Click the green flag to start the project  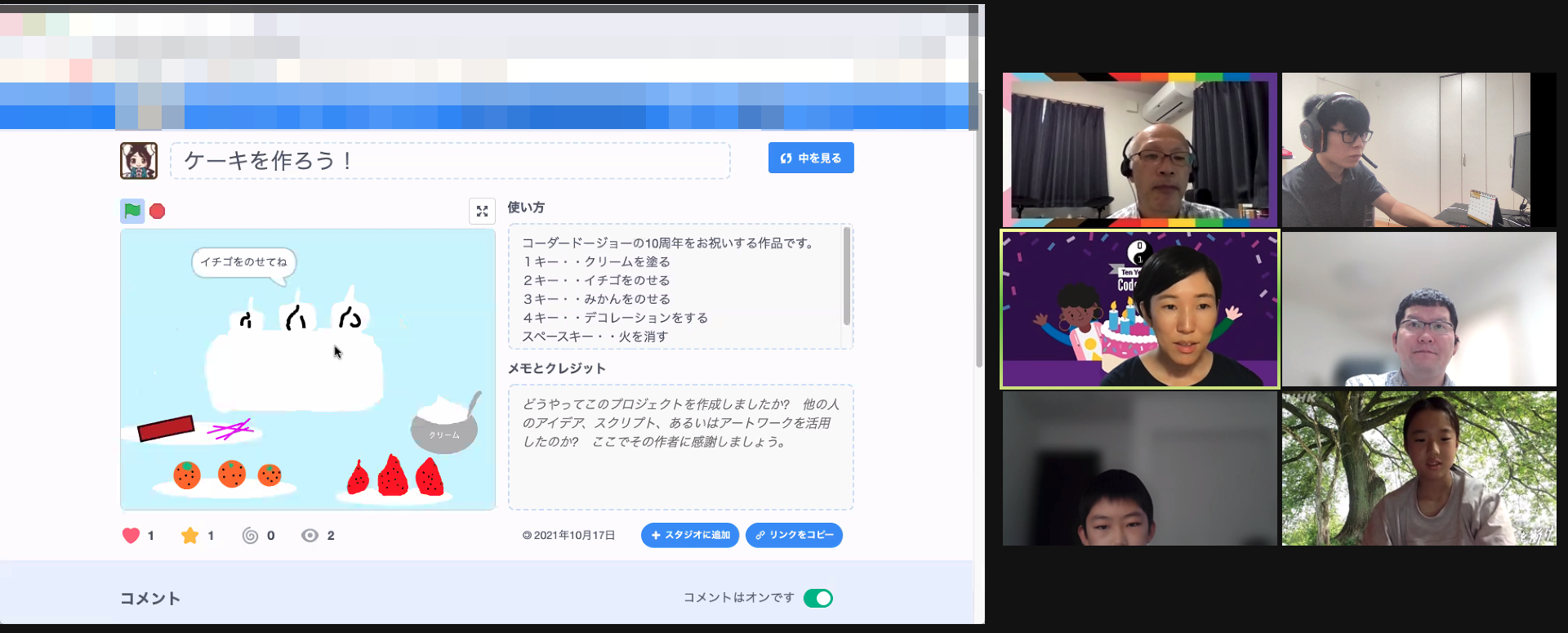(x=132, y=211)
